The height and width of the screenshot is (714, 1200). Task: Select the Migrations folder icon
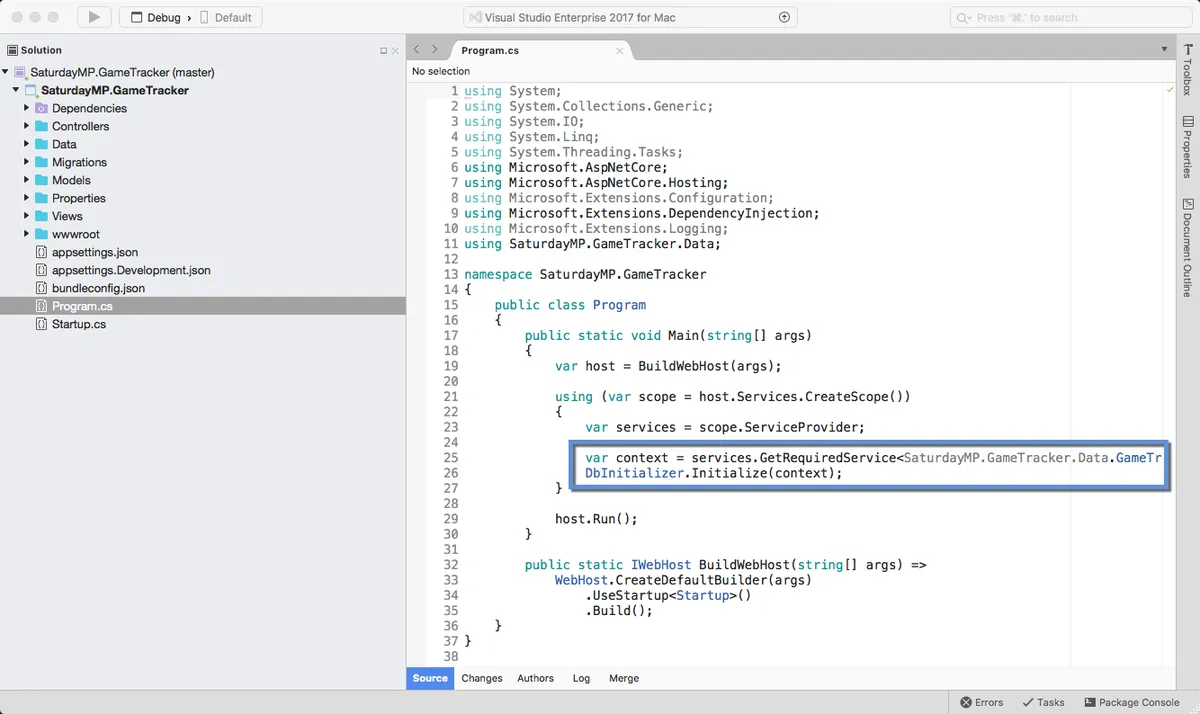pyautogui.click(x=41, y=162)
